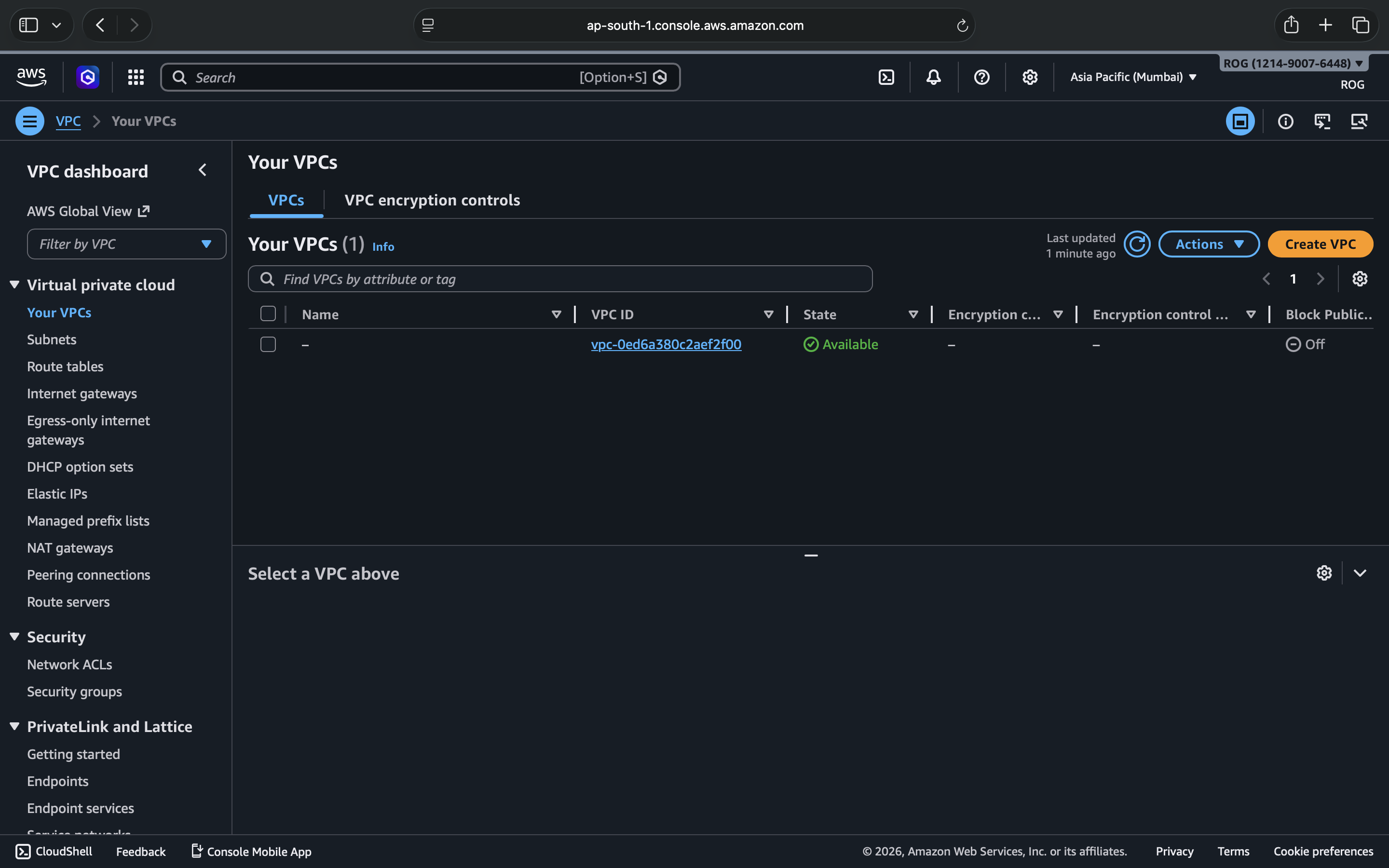This screenshot has width=1389, height=868.
Task: Open Subnets in the sidebar
Action: 52,340
